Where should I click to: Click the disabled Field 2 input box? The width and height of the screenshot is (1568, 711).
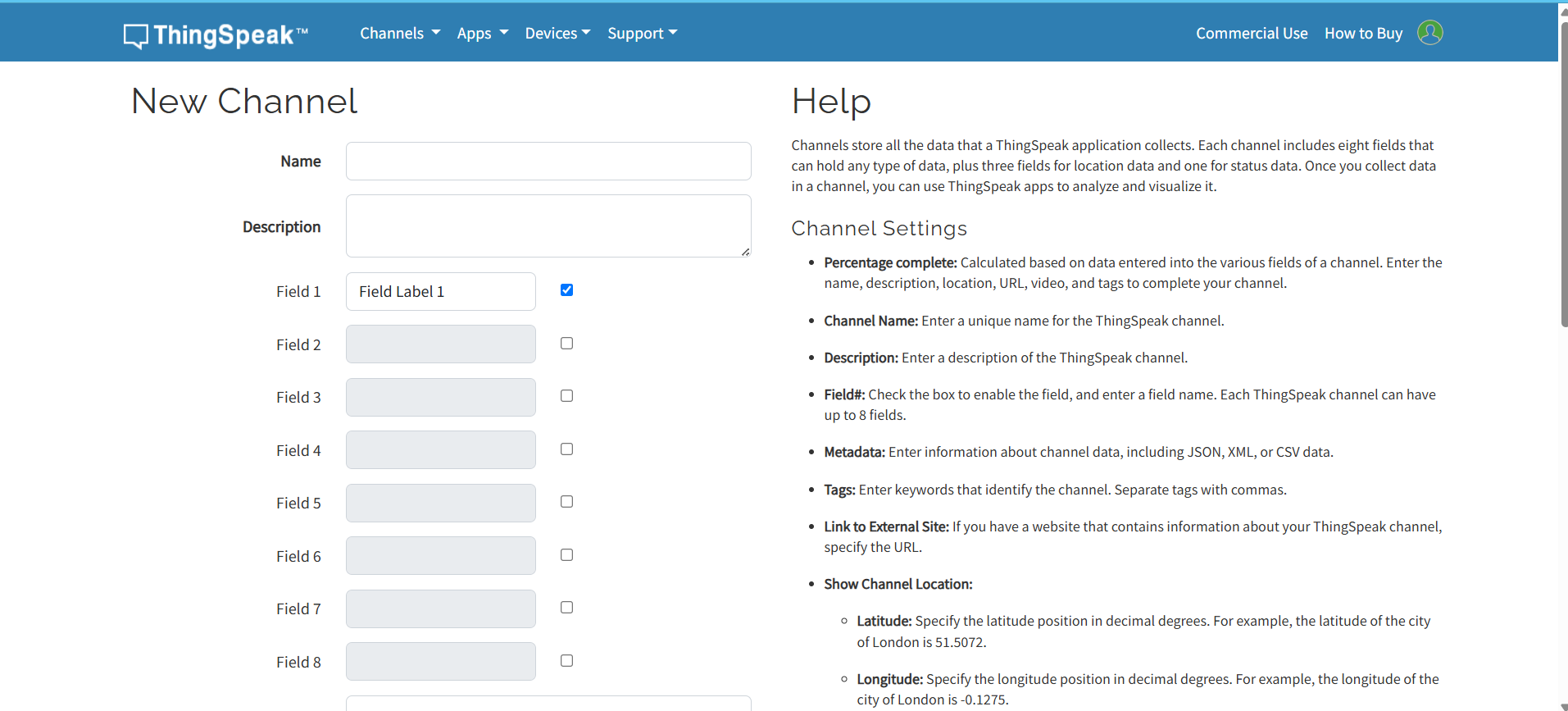[x=441, y=344]
